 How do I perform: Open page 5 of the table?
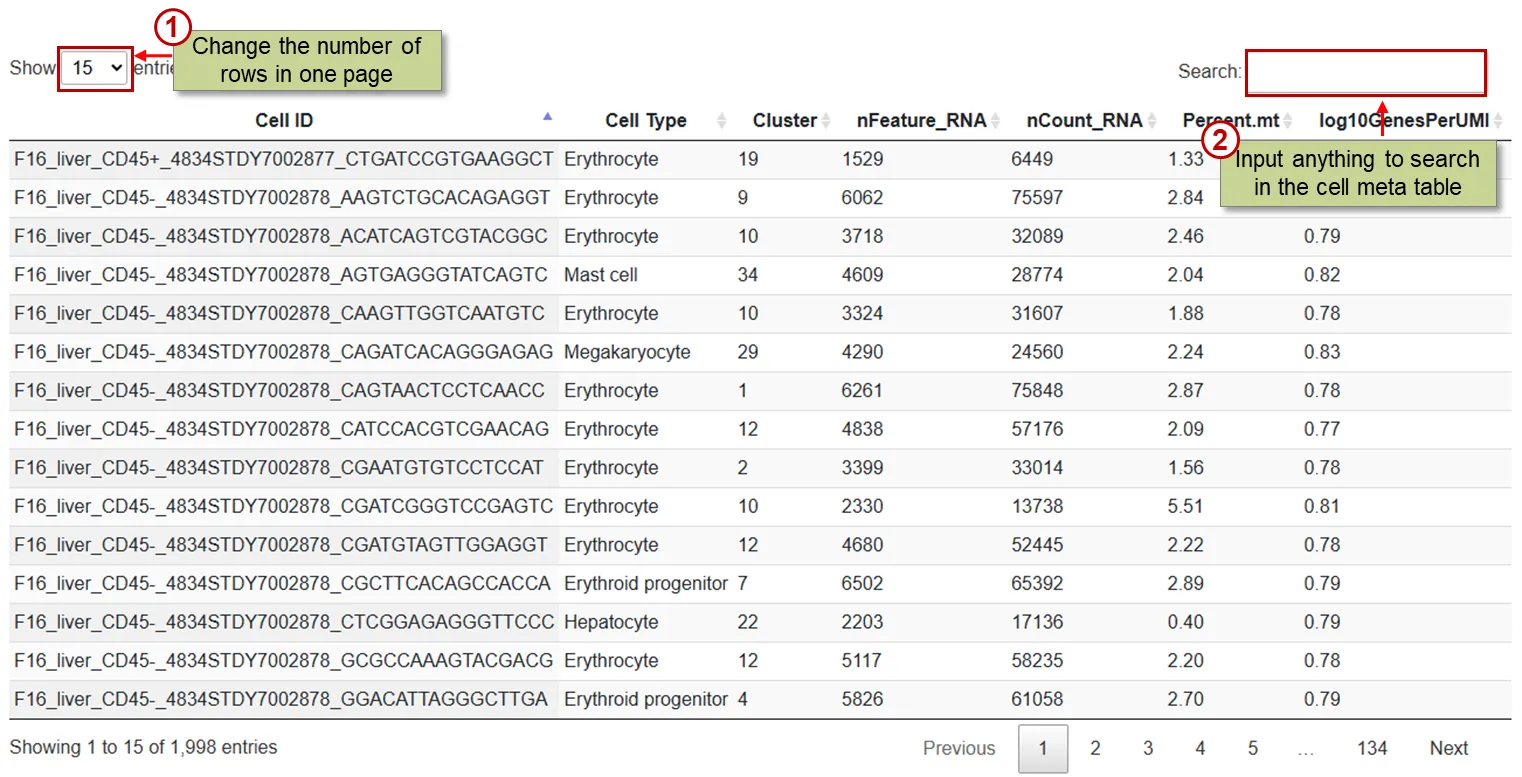[1252, 748]
